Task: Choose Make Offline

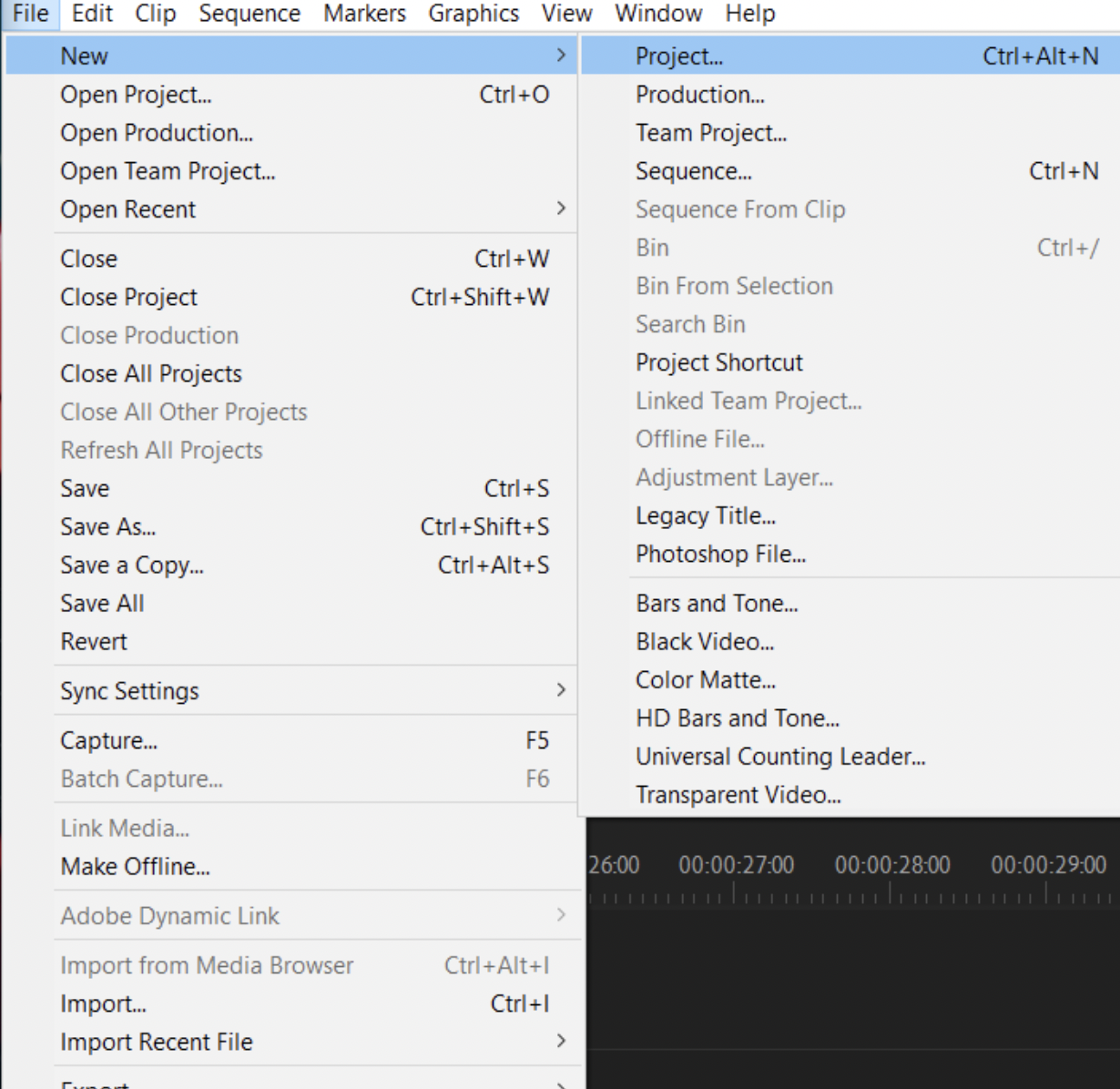Action: 291,866
